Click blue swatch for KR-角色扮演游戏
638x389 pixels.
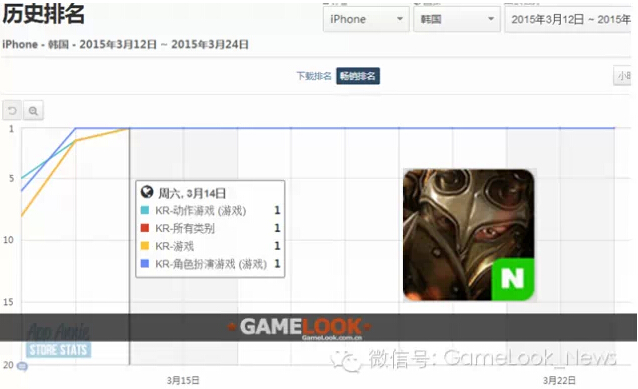tap(144, 264)
